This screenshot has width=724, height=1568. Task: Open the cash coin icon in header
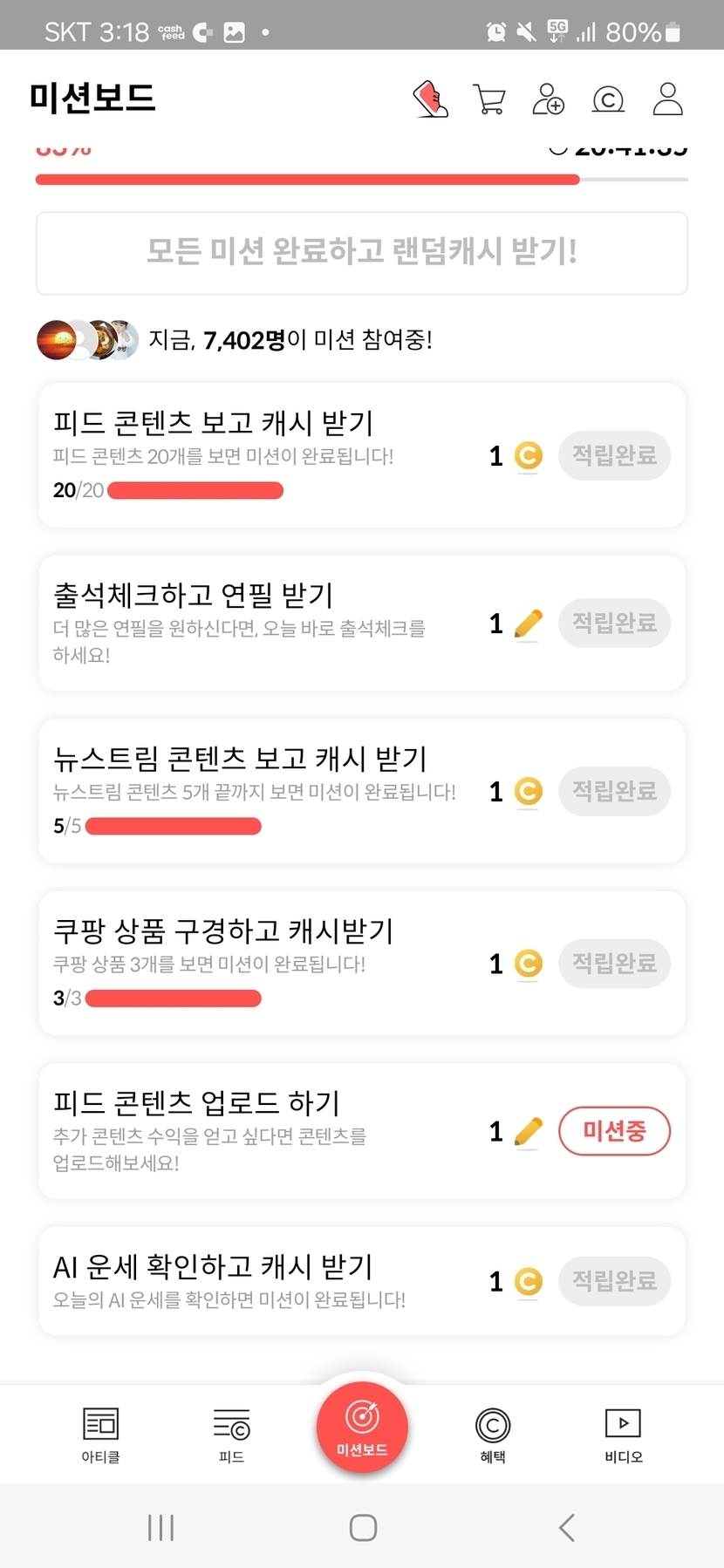pos(608,99)
